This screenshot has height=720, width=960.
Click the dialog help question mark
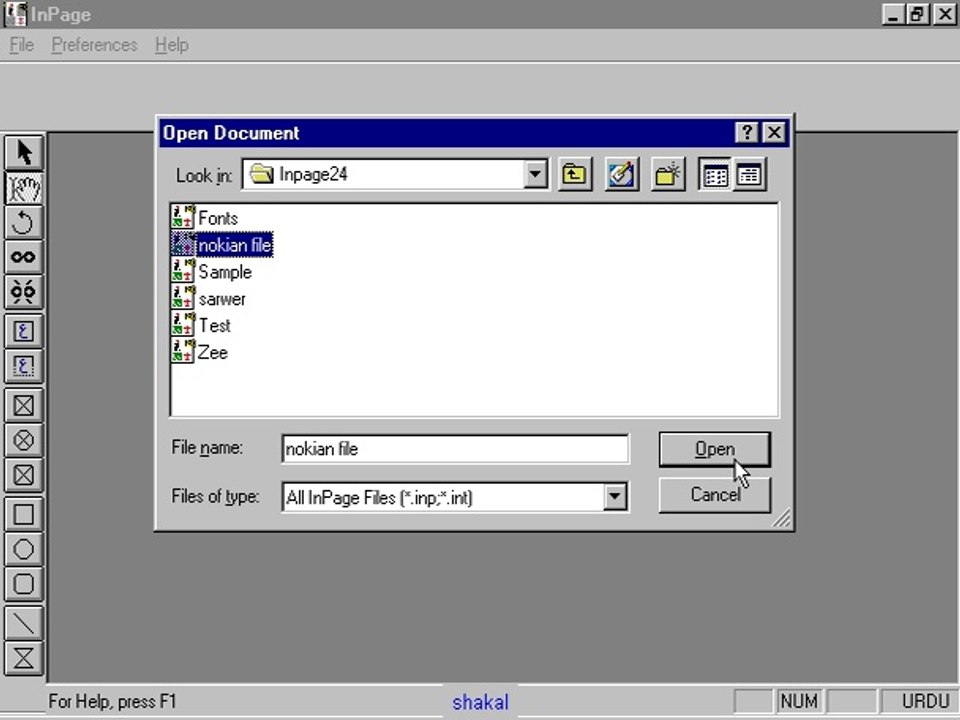(747, 133)
